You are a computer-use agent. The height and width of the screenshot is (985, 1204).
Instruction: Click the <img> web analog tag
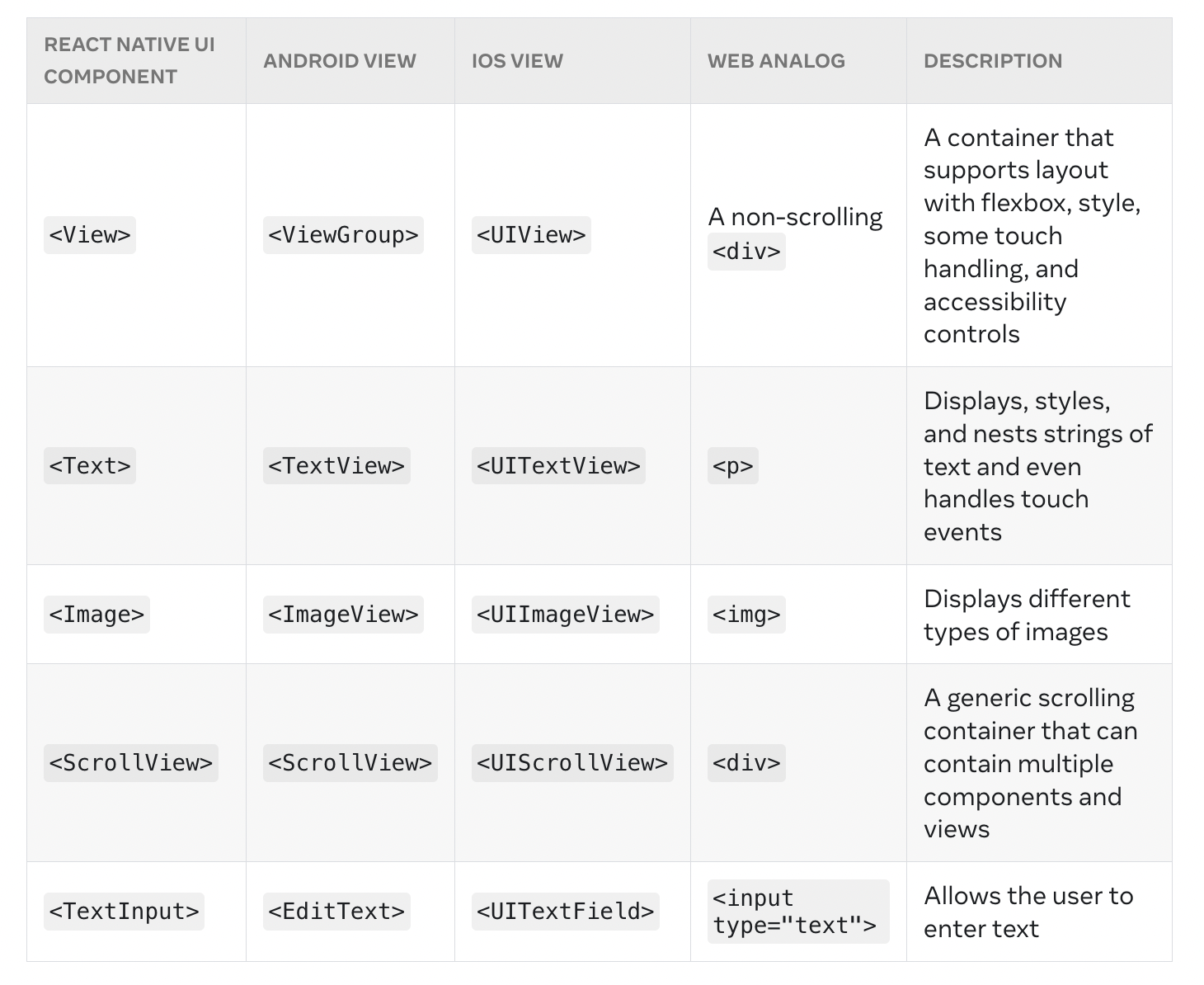pos(745,615)
